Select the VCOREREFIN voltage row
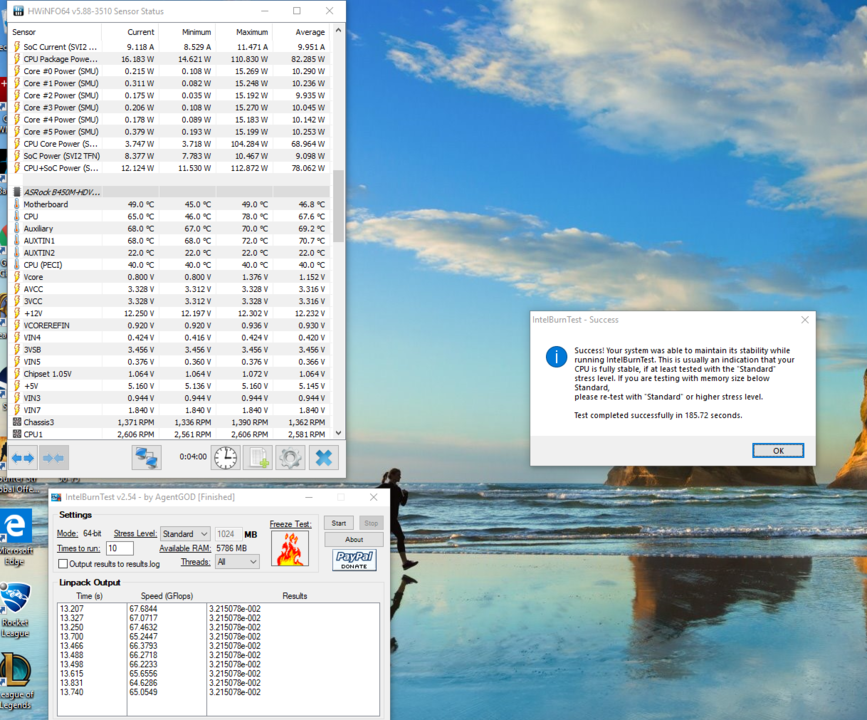This screenshot has width=867, height=720. pos(170,325)
